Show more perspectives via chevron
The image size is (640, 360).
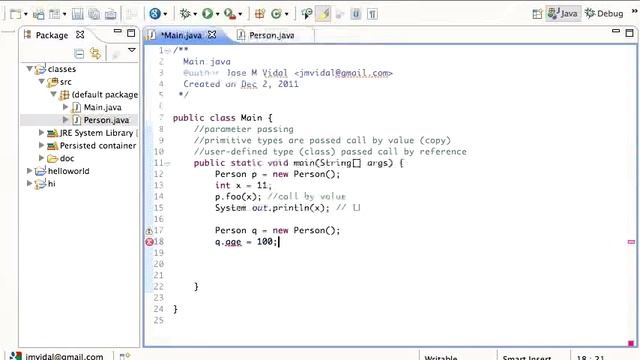click(x=635, y=11)
